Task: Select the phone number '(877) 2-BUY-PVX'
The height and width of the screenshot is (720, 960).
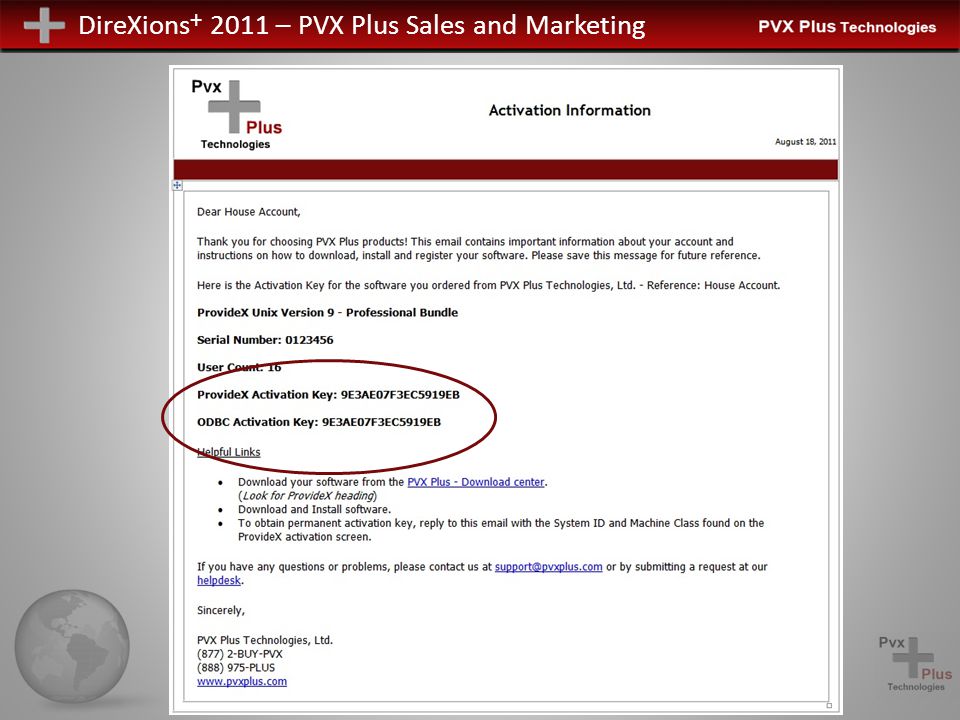Action: [x=239, y=654]
